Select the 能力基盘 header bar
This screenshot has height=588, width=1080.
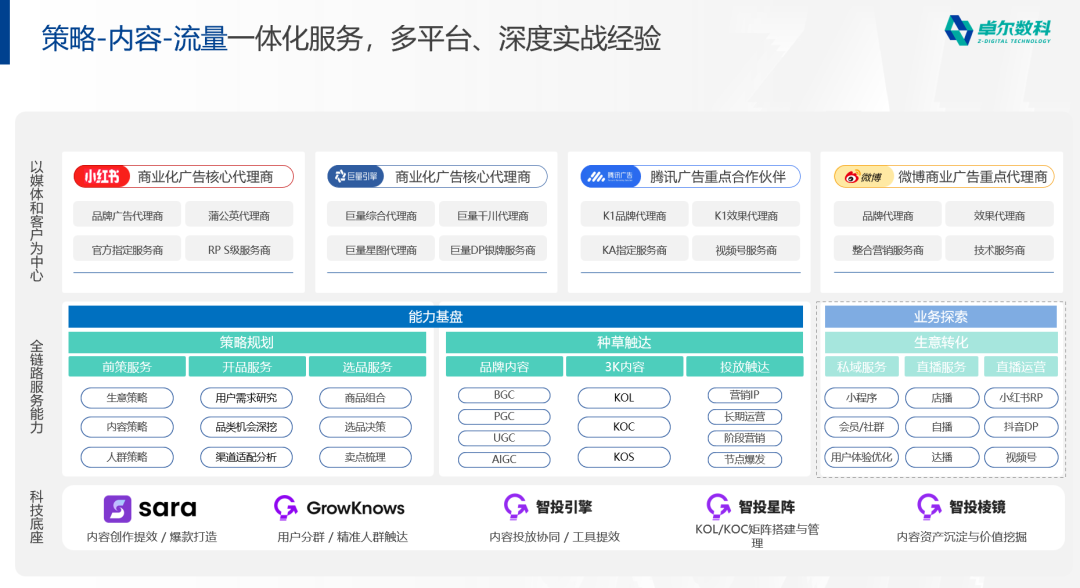pyautogui.click(x=435, y=317)
